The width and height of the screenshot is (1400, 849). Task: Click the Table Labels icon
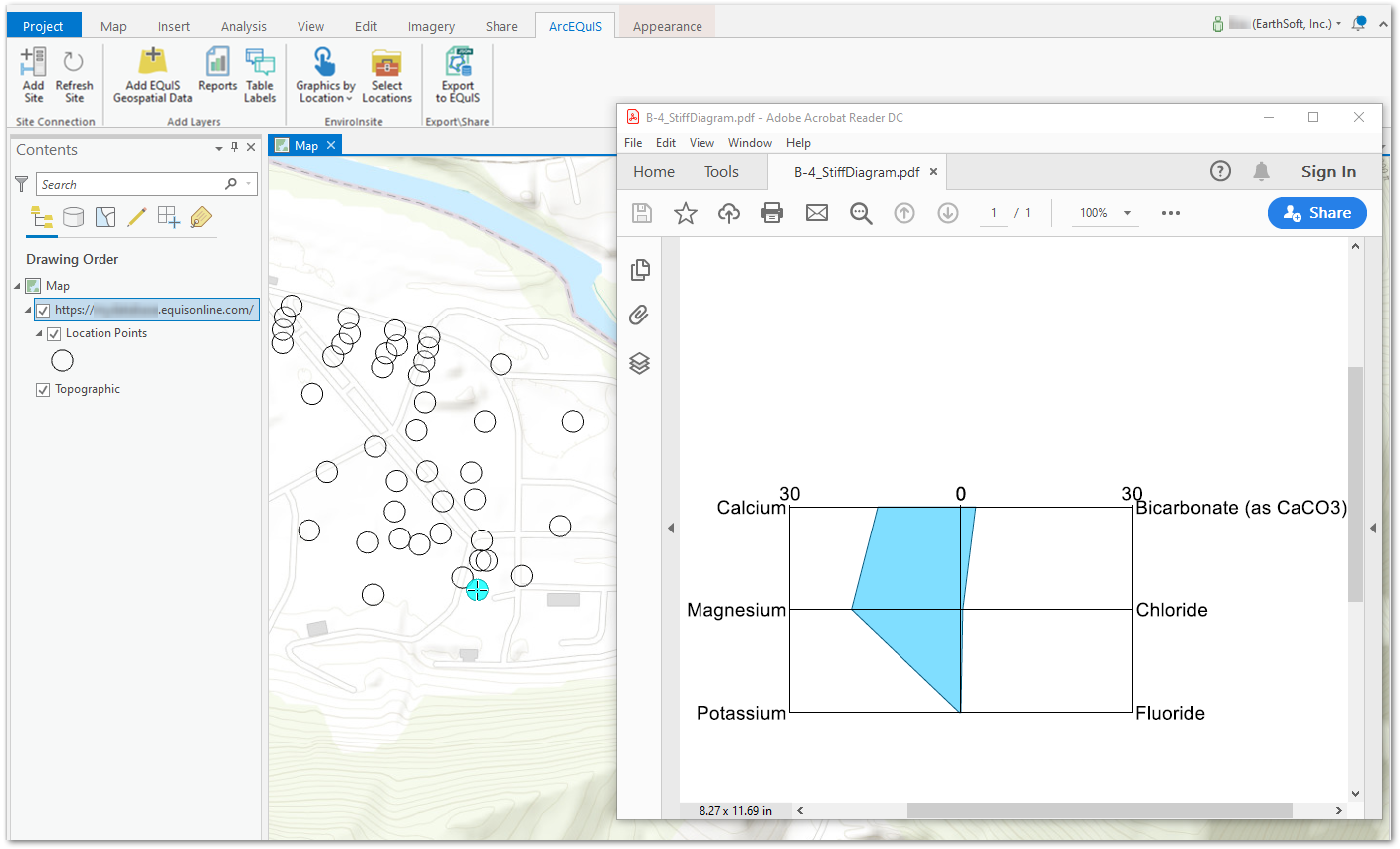click(x=260, y=64)
